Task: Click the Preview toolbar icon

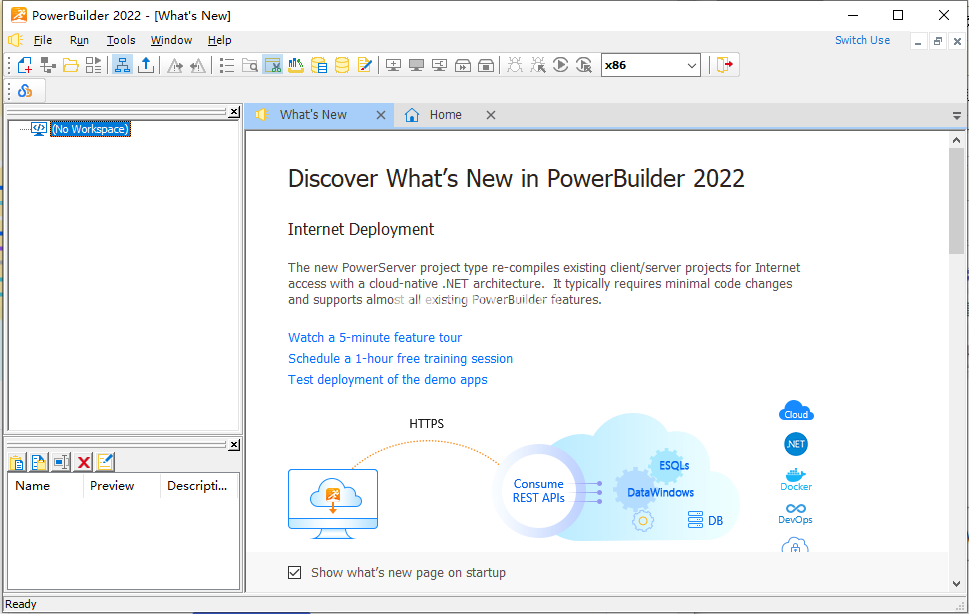Action: point(93,65)
